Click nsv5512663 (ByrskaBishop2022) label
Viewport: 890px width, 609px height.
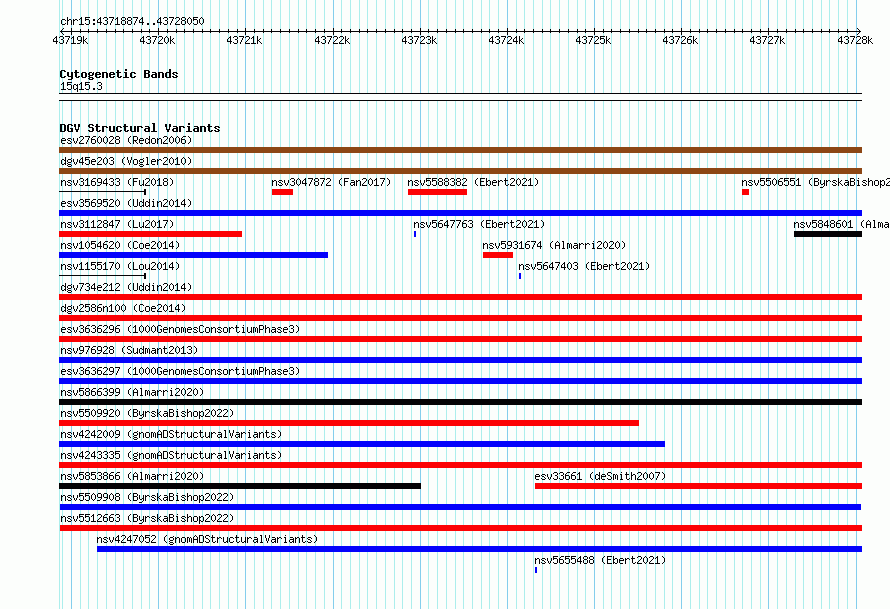[x=147, y=518]
